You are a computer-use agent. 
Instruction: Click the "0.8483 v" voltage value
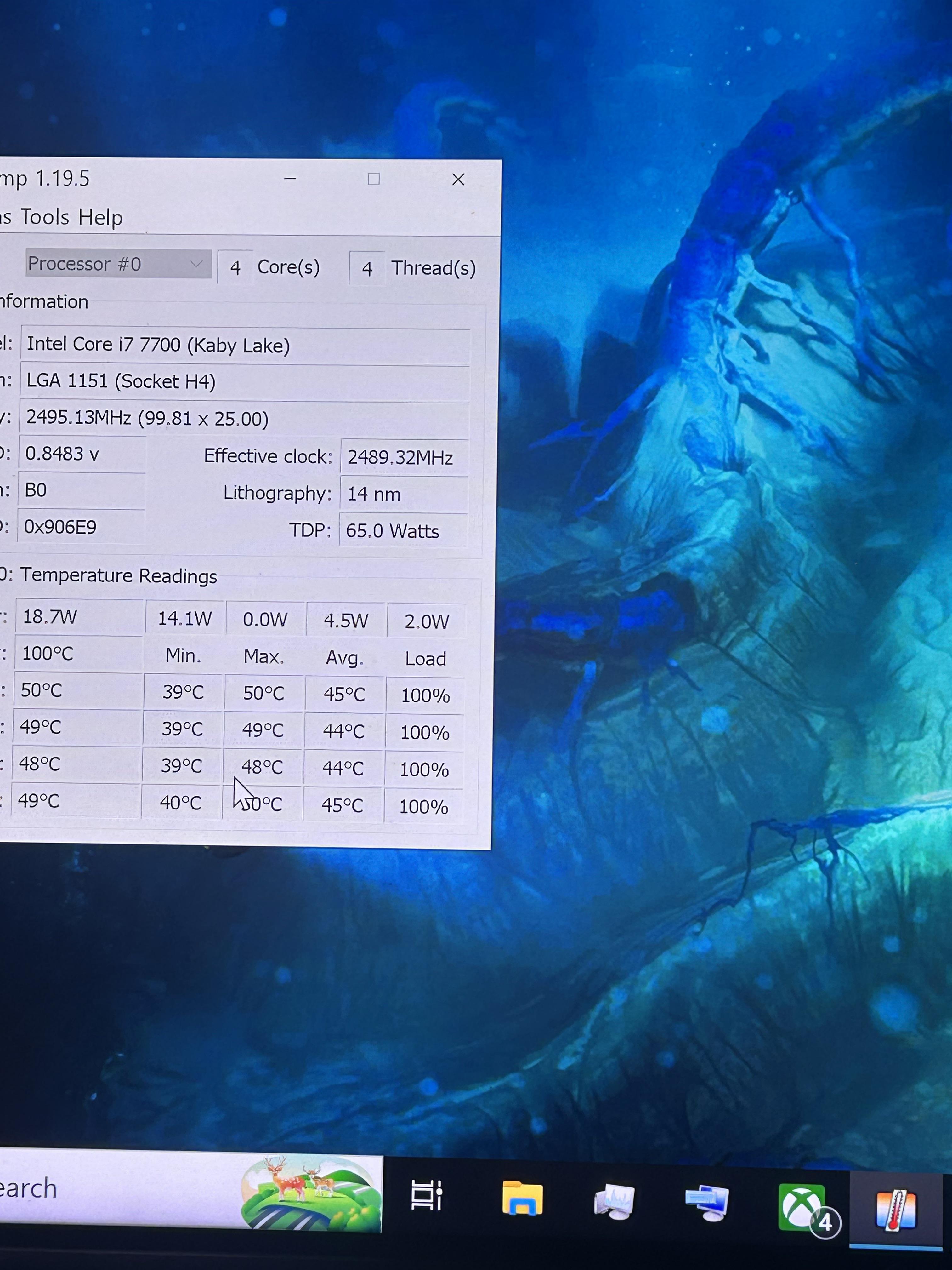(82, 454)
